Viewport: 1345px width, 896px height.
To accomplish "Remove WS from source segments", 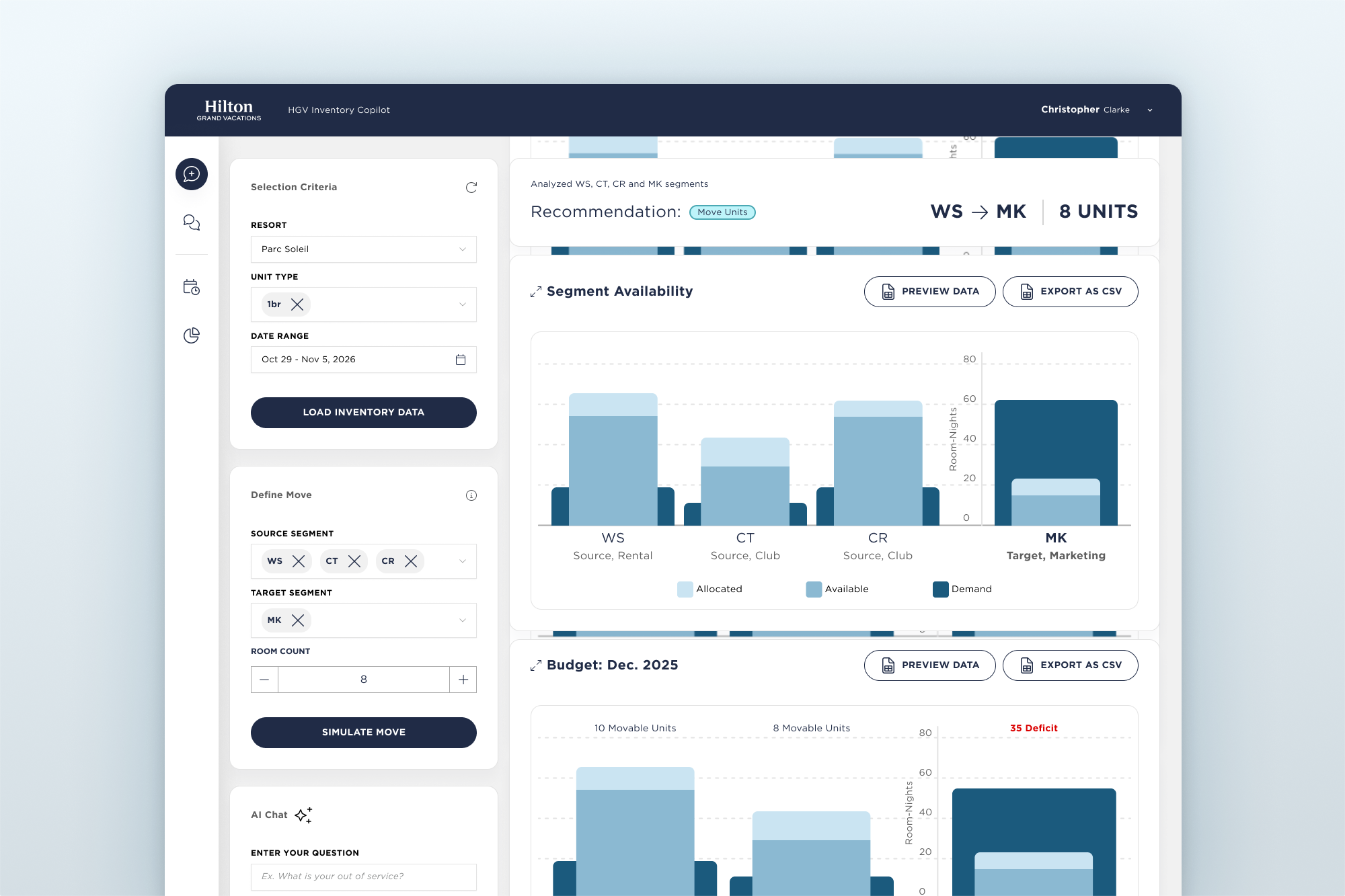I will (x=299, y=561).
